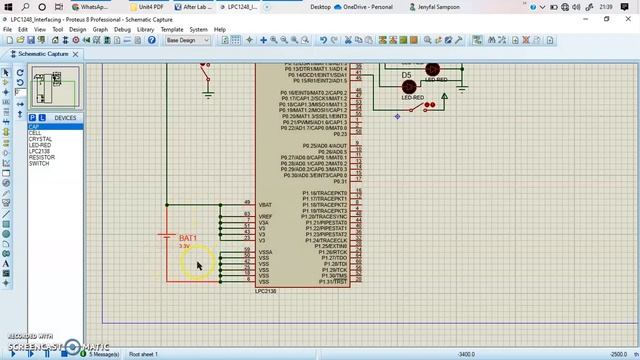
Task: Open the Design menu
Action: [x=78, y=29]
